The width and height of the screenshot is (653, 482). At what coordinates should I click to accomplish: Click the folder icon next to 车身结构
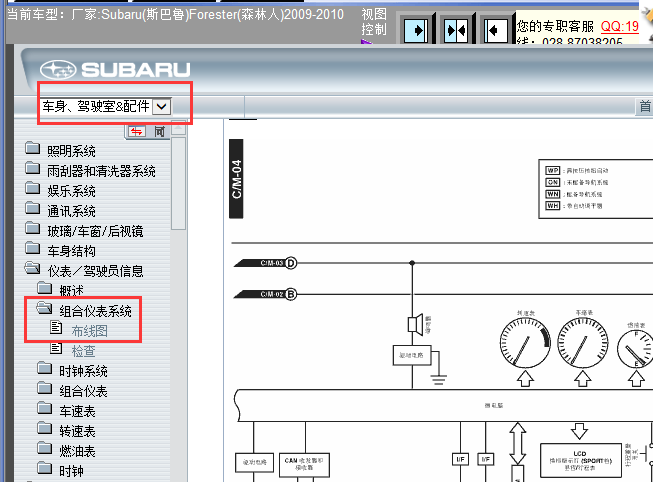(32, 248)
